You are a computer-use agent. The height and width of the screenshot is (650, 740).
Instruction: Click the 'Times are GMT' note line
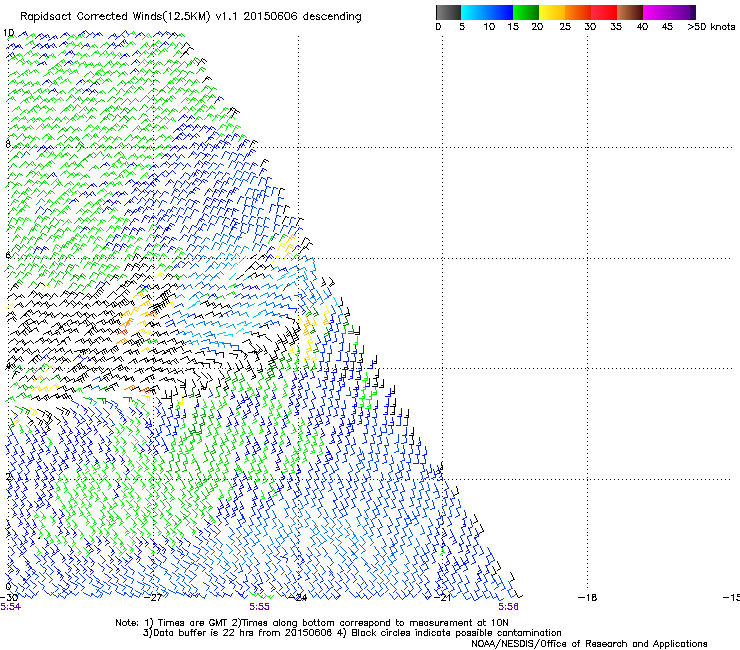point(311,623)
